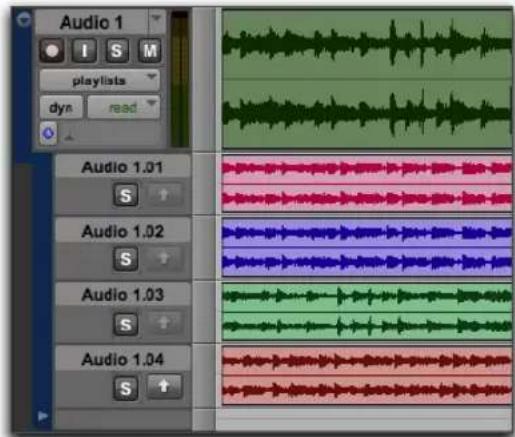
Task: Select the blue Audio 1.02 waveform clip
Action: pyautogui.click(x=367, y=247)
